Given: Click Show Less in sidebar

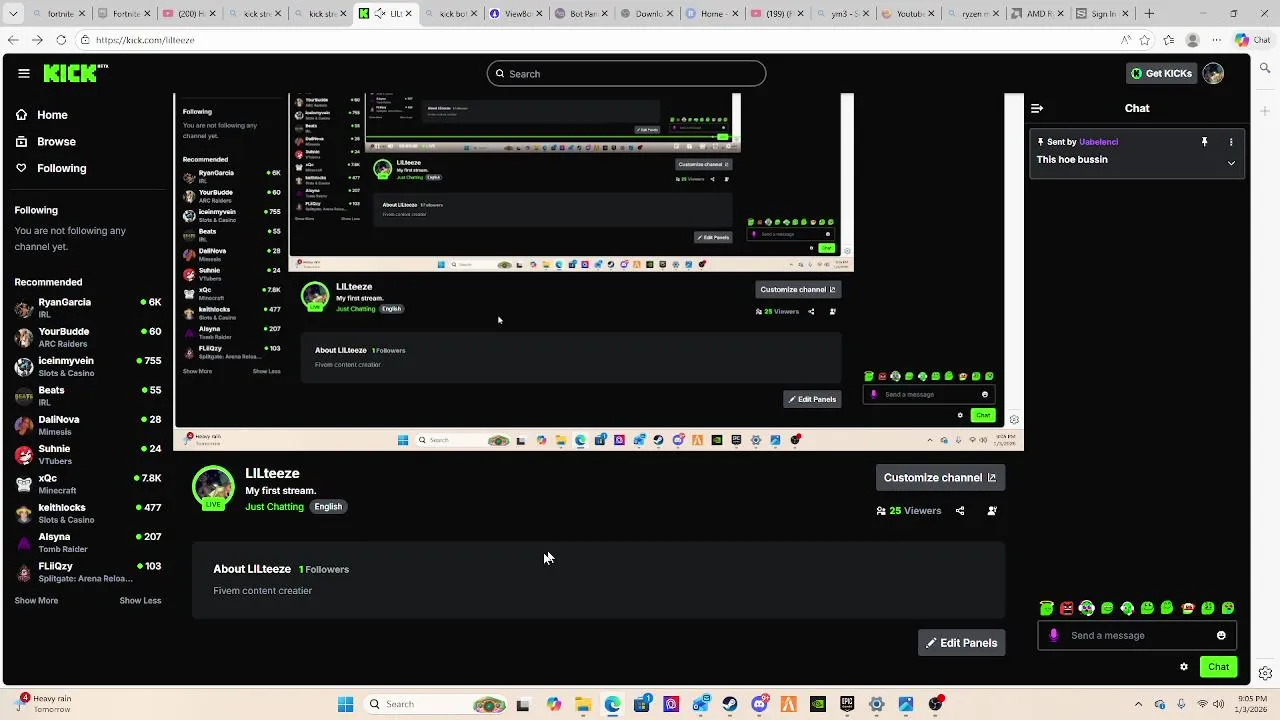Looking at the screenshot, I should point(140,600).
